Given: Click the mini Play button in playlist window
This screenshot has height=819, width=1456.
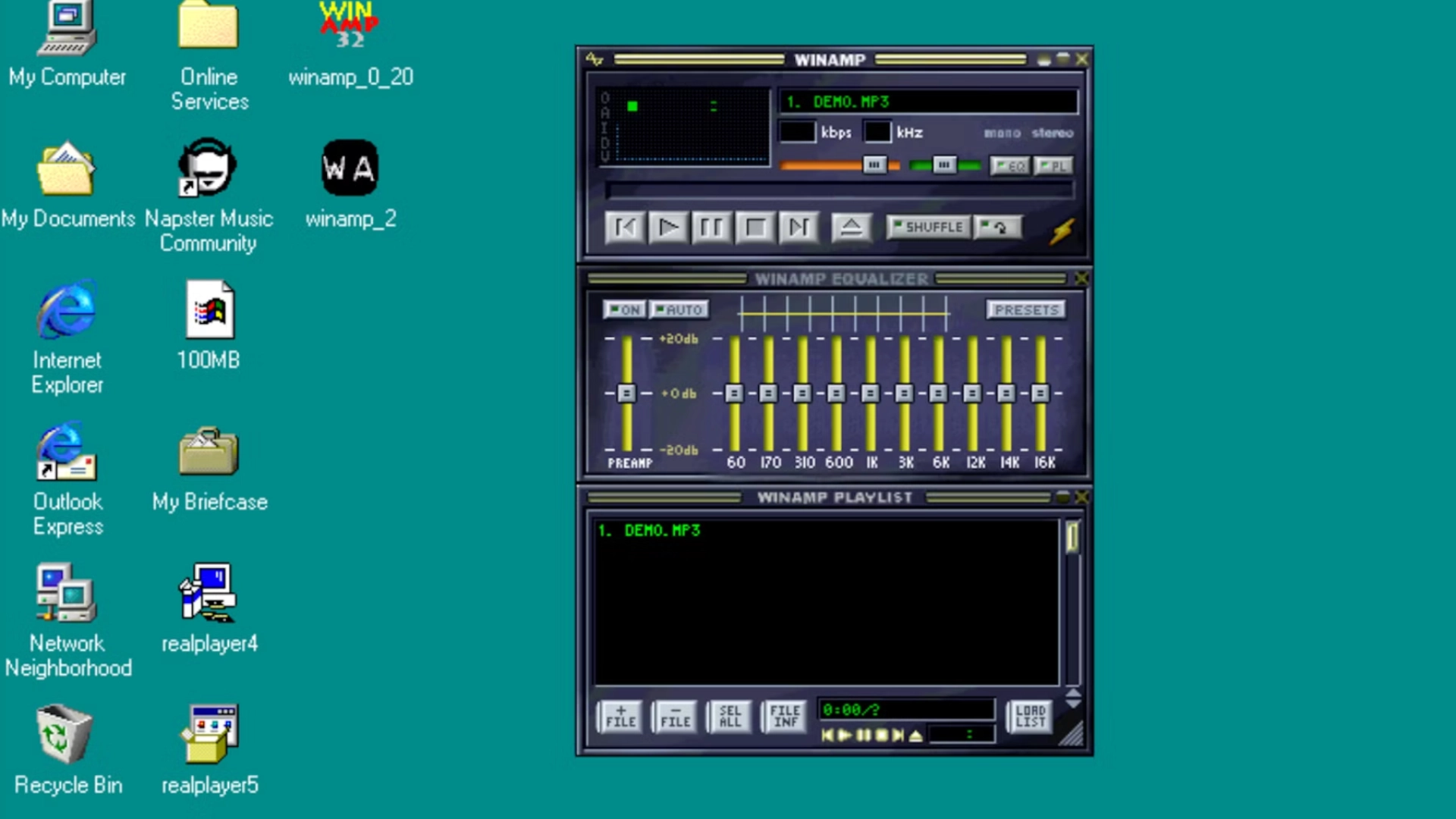Looking at the screenshot, I should (x=845, y=735).
